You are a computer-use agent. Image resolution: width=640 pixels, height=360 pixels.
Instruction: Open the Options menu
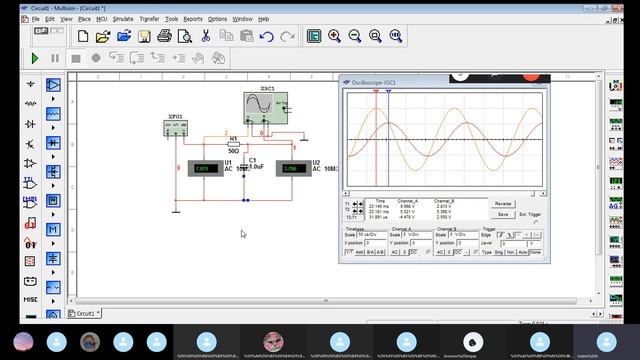(x=218, y=19)
